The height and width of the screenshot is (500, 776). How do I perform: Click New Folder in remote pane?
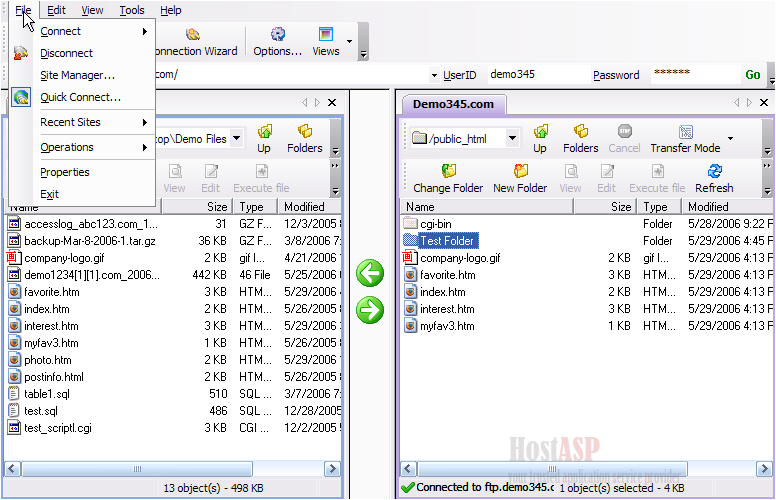coord(520,179)
